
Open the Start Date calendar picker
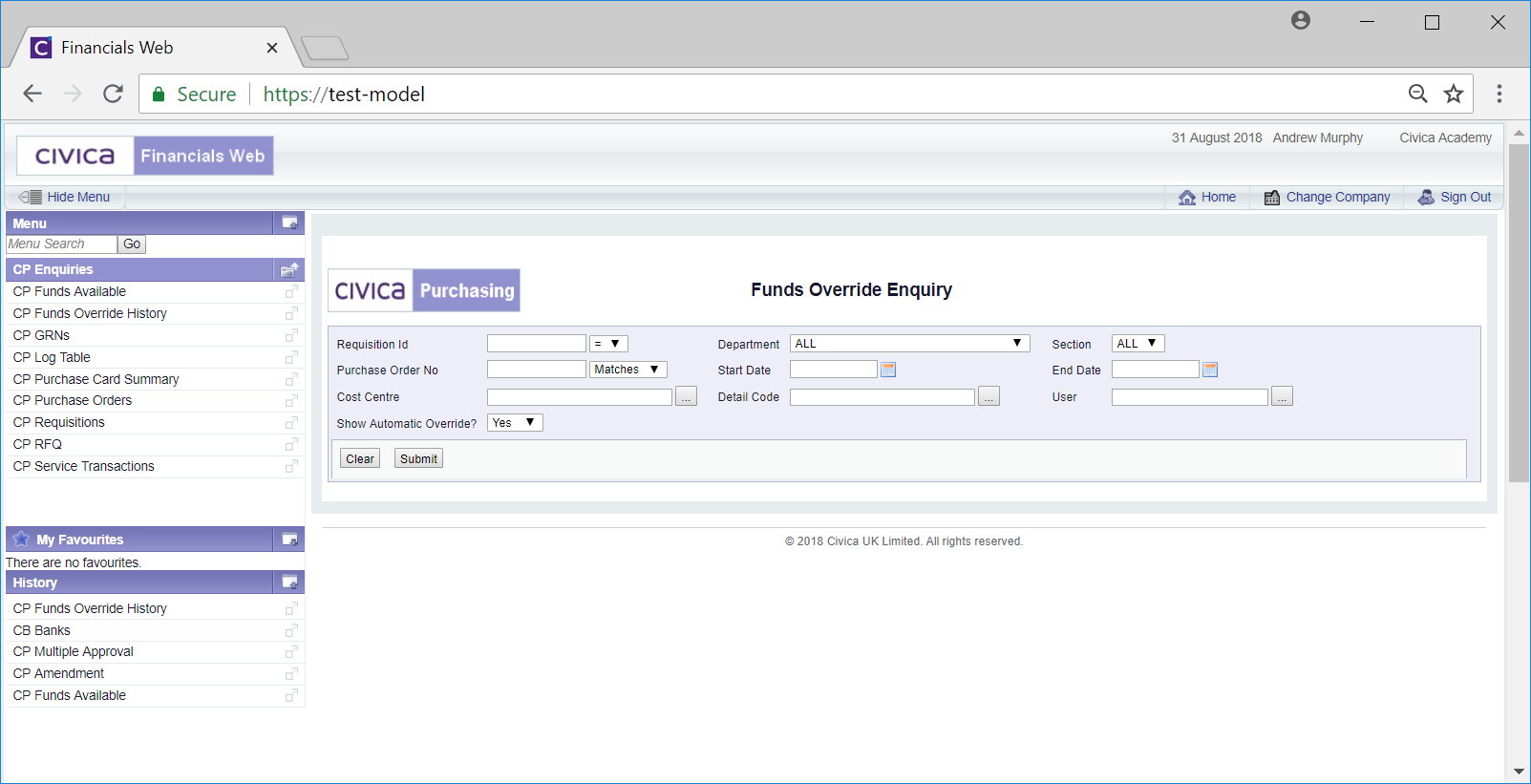(x=888, y=370)
